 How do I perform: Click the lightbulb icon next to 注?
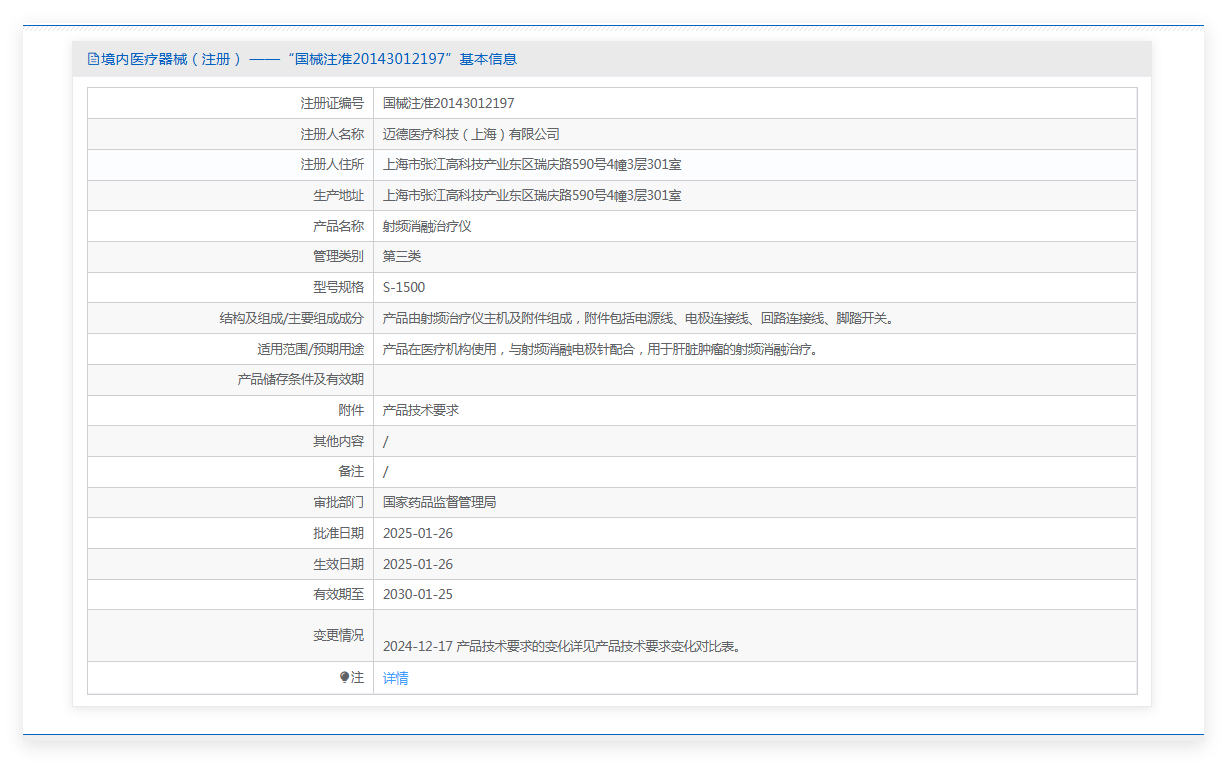(x=344, y=678)
